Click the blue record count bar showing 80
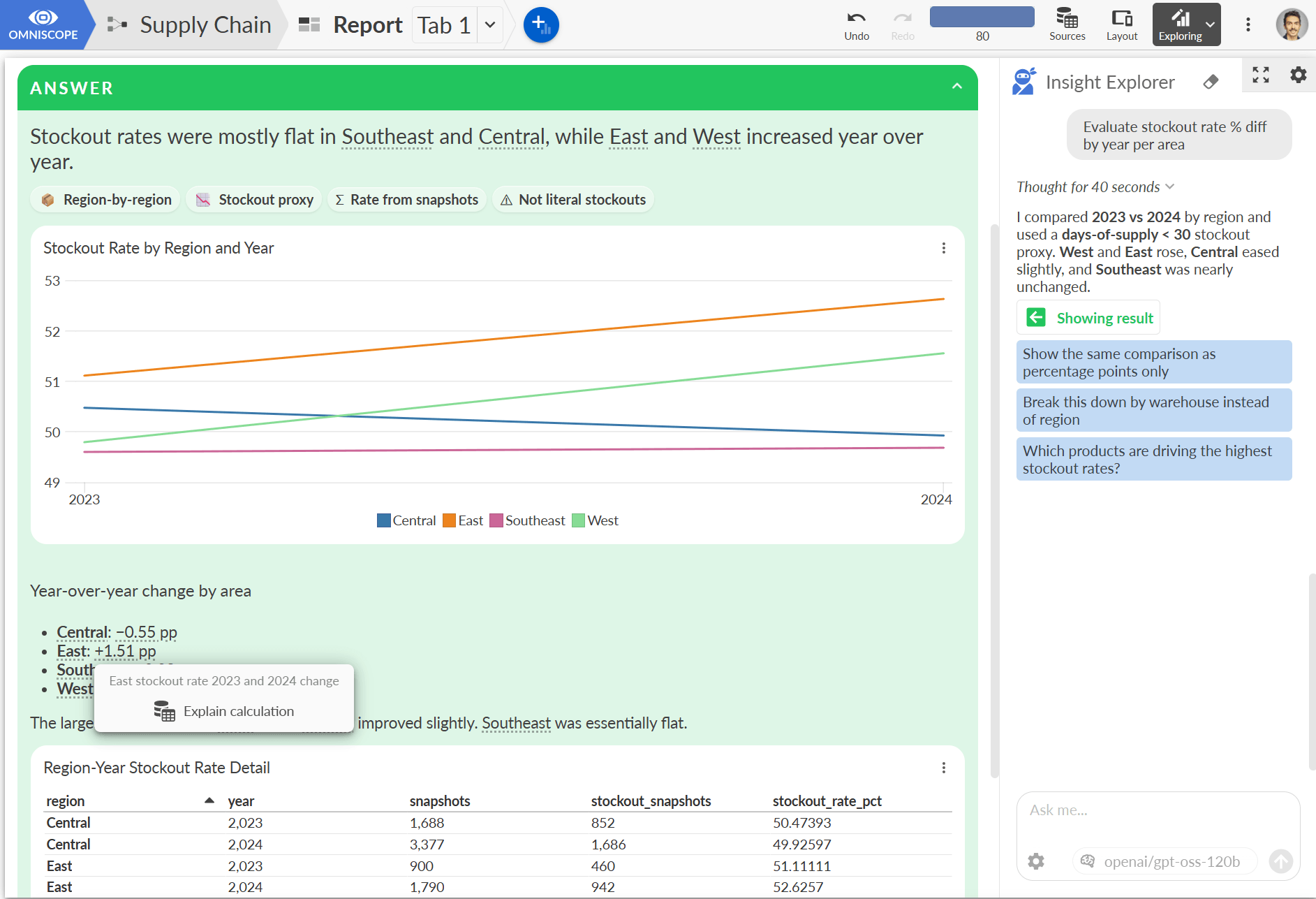Screen dimensions: 1316x899 982,17
